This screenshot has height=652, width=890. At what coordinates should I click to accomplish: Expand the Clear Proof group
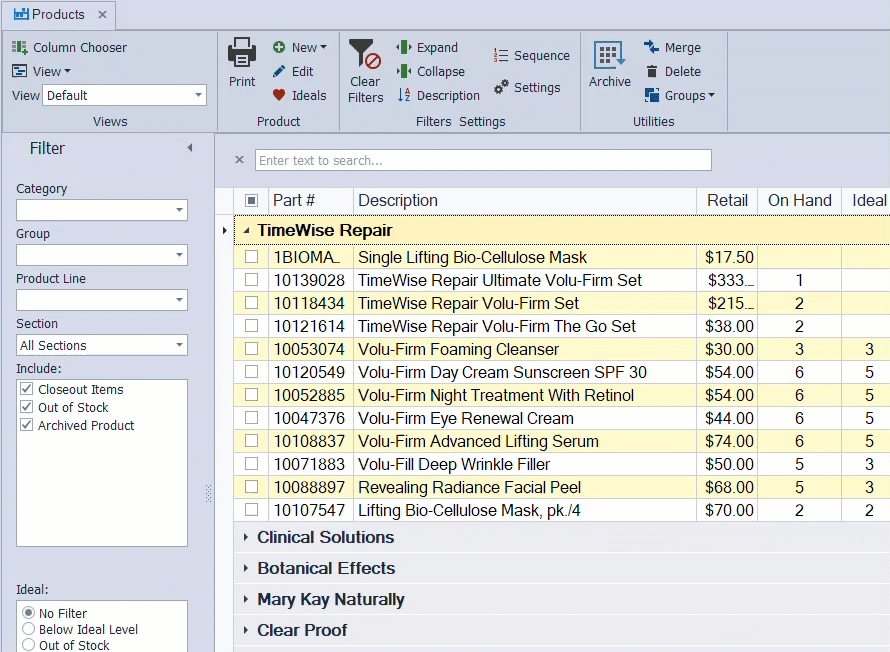click(x=246, y=630)
